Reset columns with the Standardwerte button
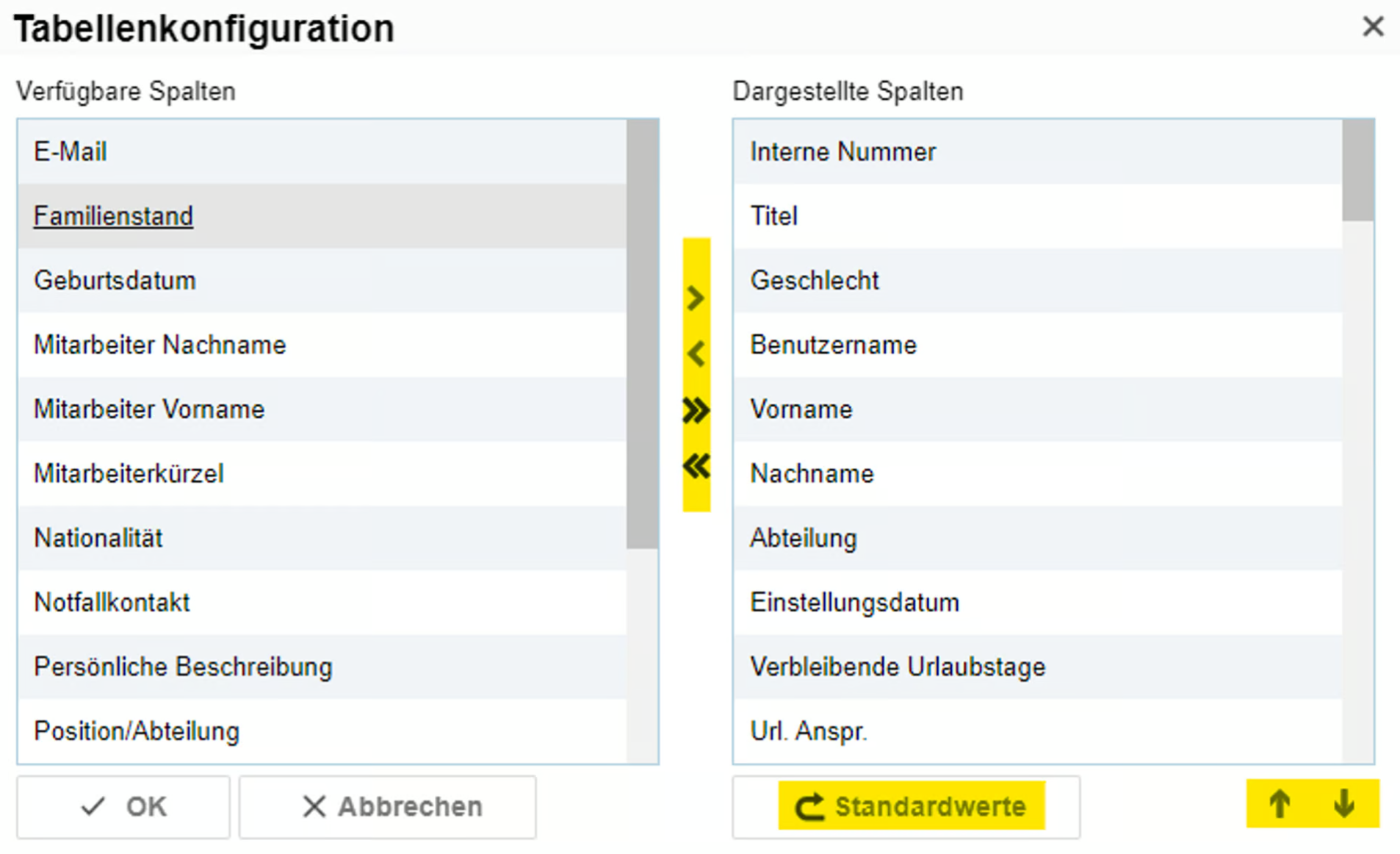Screen dimensions: 1400x854 (x=910, y=806)
